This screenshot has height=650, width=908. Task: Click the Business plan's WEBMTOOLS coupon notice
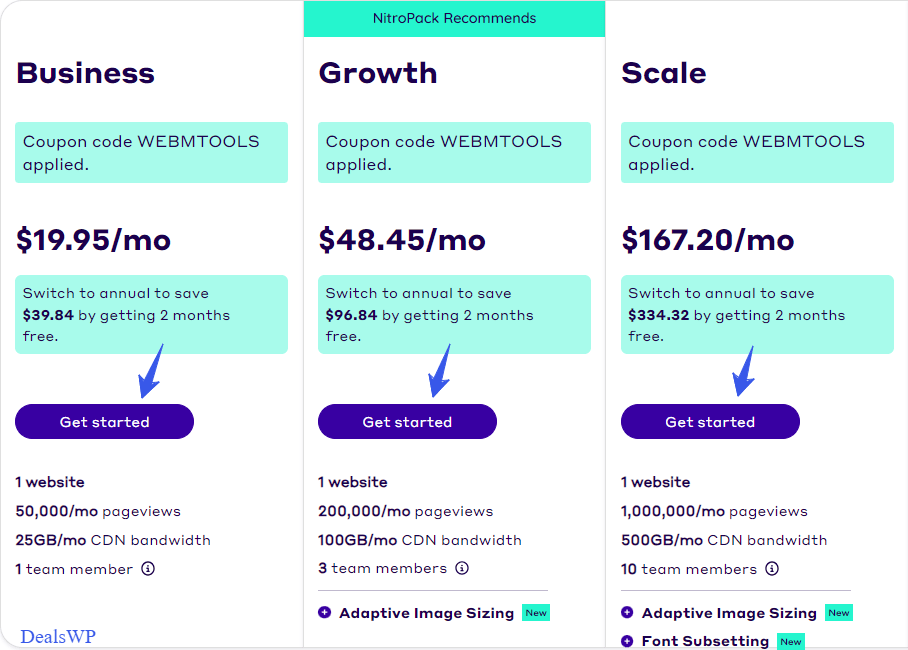[x=151, y=152]
